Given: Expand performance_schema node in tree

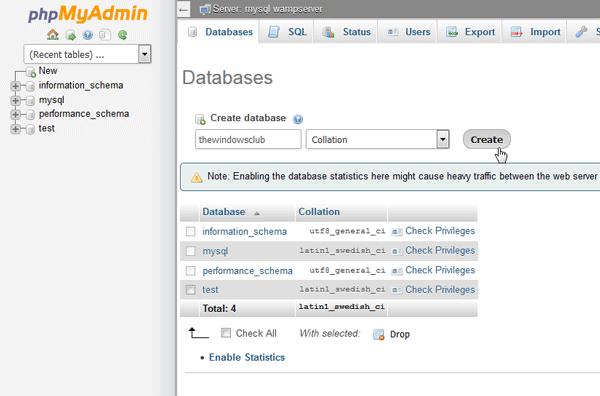Looking at the screenshot, I should 16,114.
